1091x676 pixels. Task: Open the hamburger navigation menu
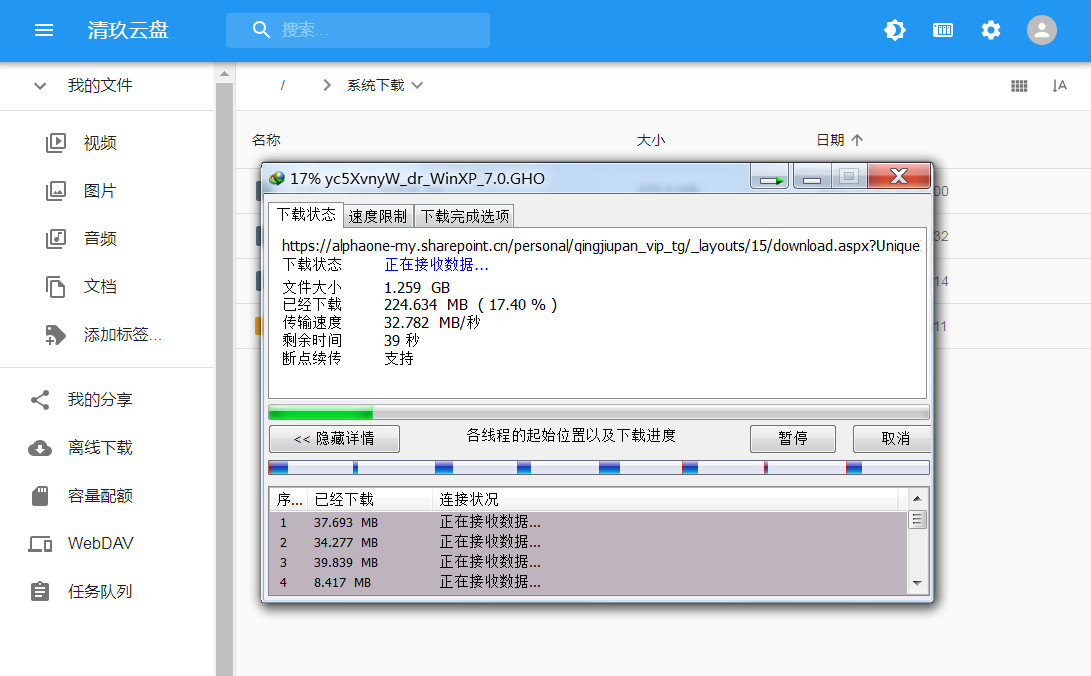(x=44, y=30)
